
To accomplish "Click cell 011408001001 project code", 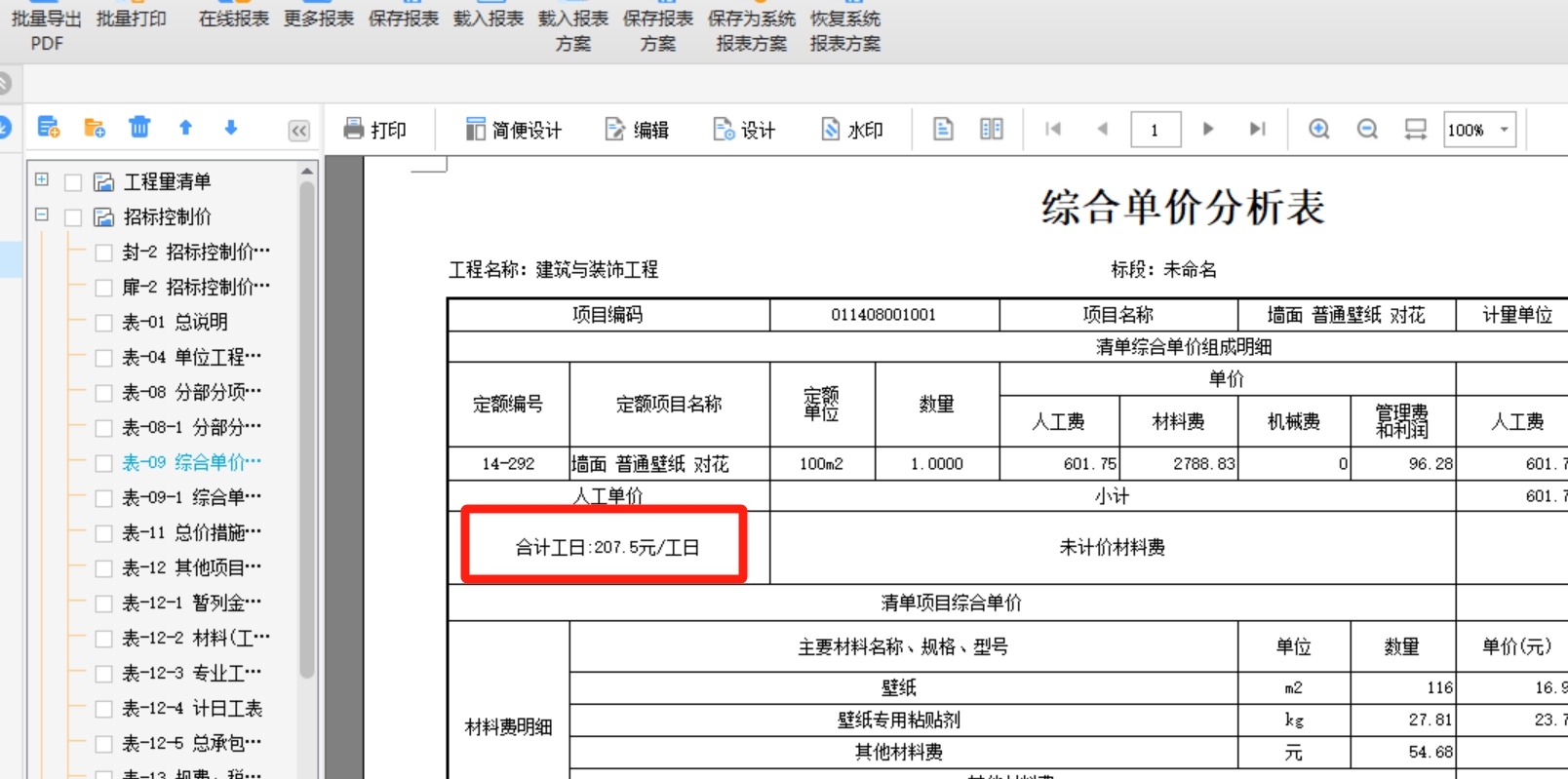I will click(883, 315).
